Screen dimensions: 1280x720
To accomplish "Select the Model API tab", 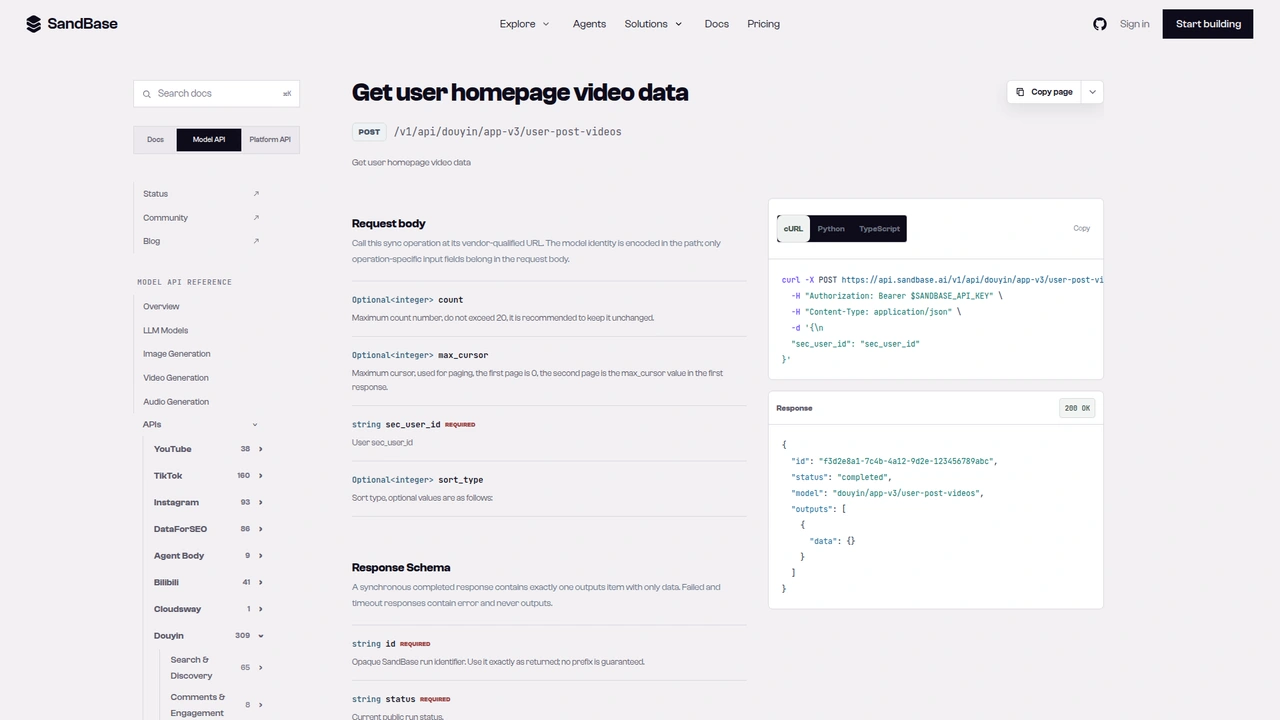I will (209, 140).
